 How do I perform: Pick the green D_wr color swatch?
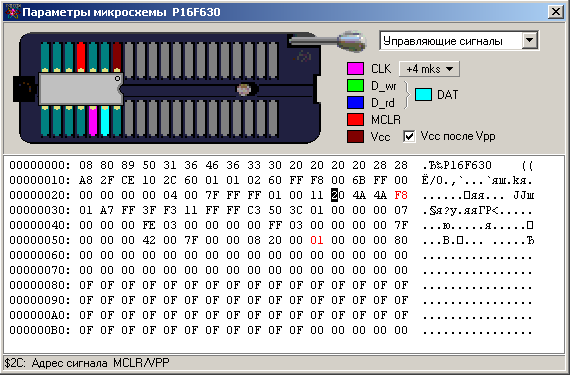(x=355, y=86)
